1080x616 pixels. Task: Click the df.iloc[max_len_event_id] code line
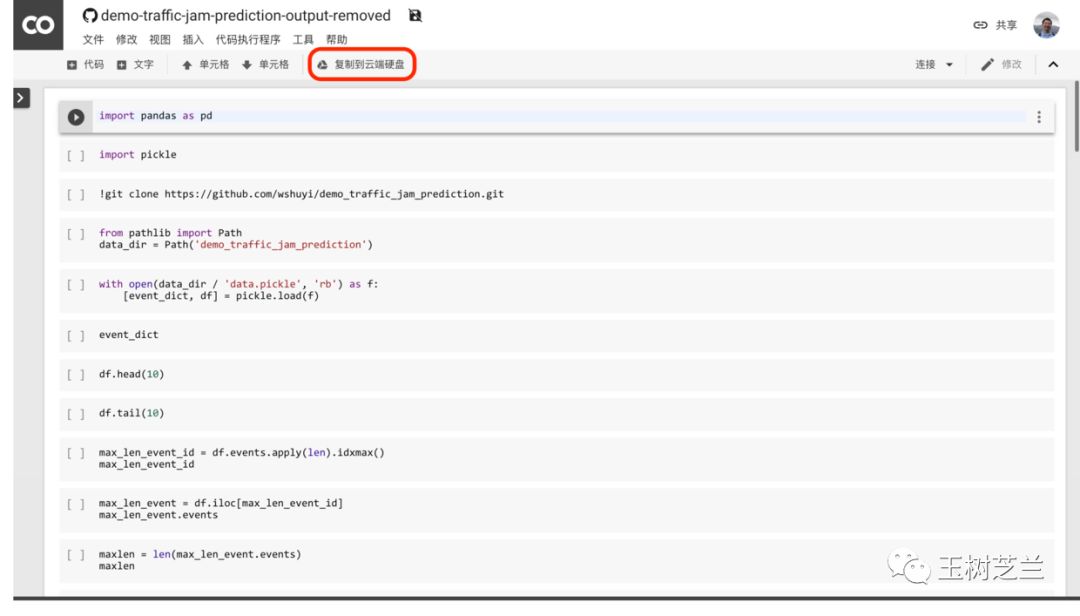click(220, 503)
